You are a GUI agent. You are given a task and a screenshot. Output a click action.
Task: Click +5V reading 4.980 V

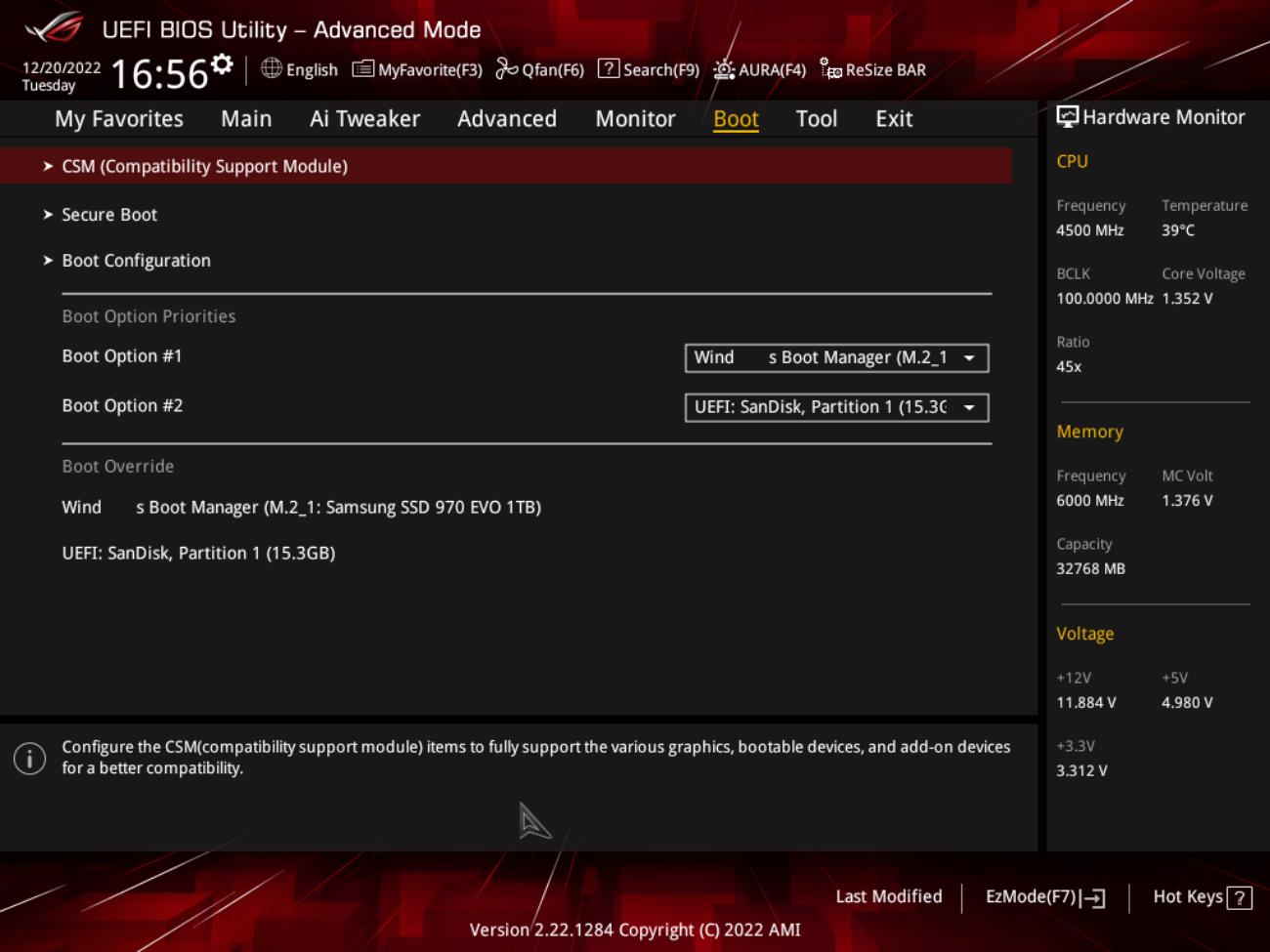coord(1187,703)
